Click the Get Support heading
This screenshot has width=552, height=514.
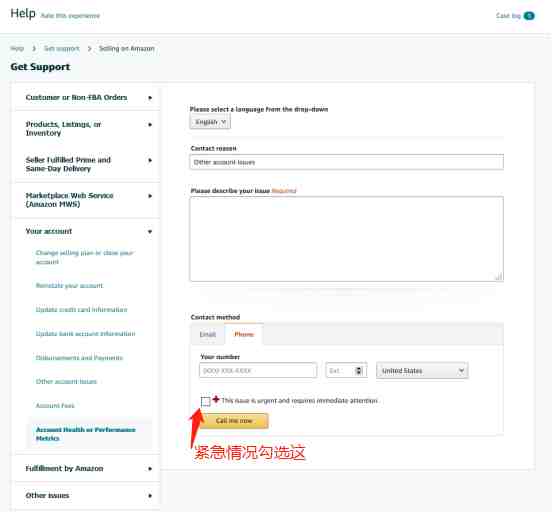(40, 67)
